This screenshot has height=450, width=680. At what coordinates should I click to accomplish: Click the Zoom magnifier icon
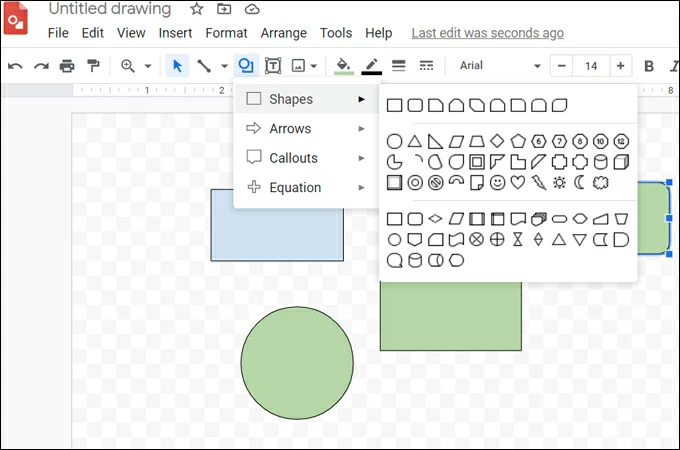pyautogui.click(x=128, y=66)
